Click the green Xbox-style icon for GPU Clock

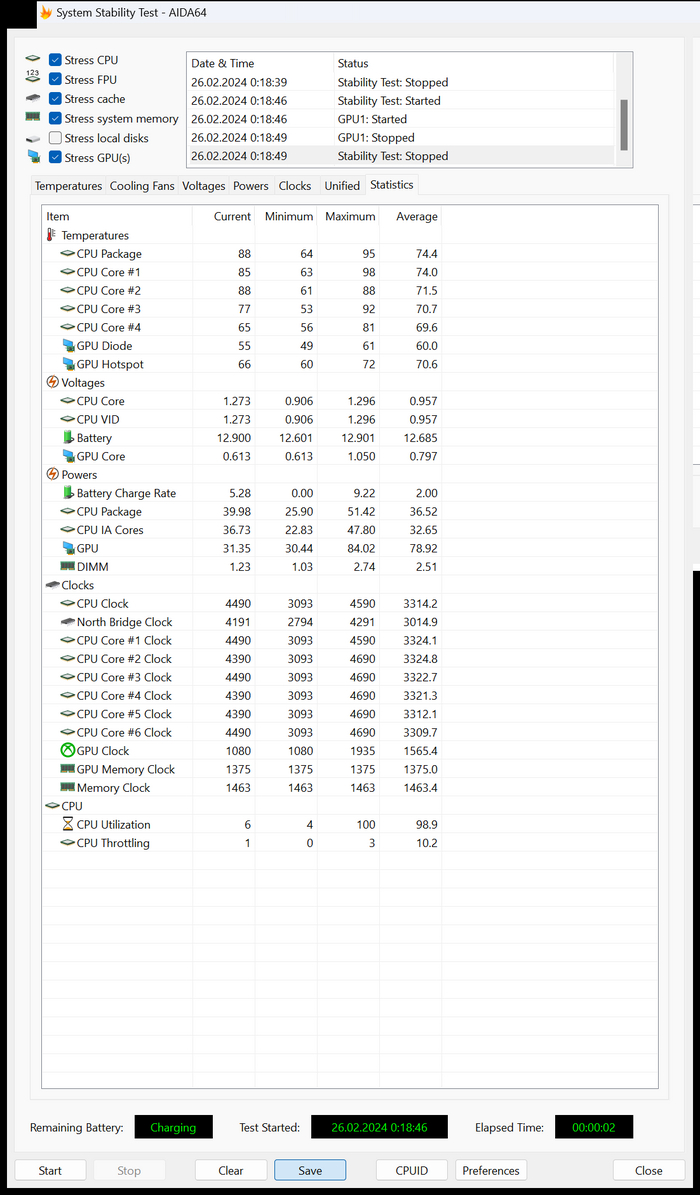[68, 751]
